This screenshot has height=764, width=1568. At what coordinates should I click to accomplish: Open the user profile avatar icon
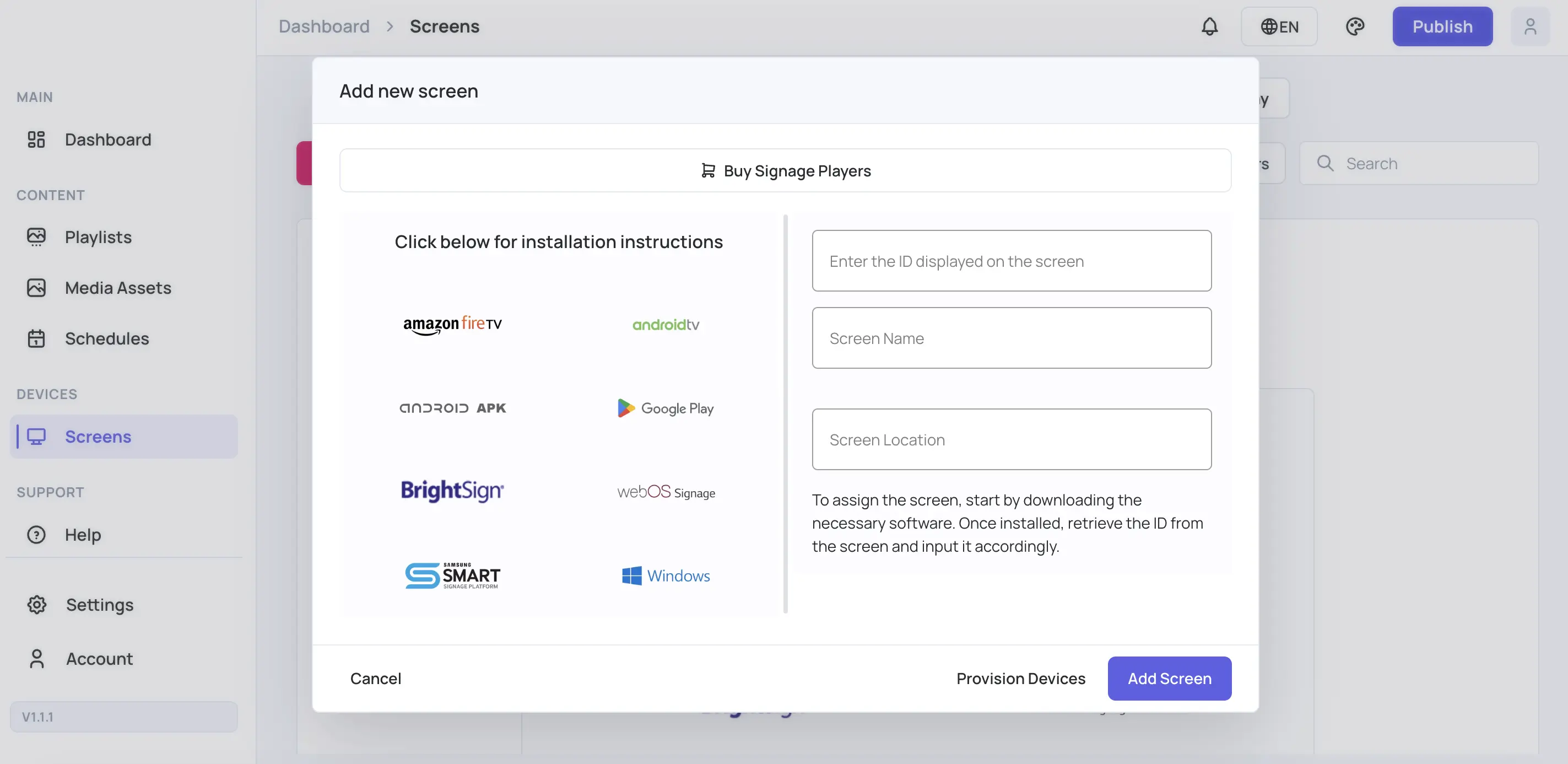[x=1531, y=27]
